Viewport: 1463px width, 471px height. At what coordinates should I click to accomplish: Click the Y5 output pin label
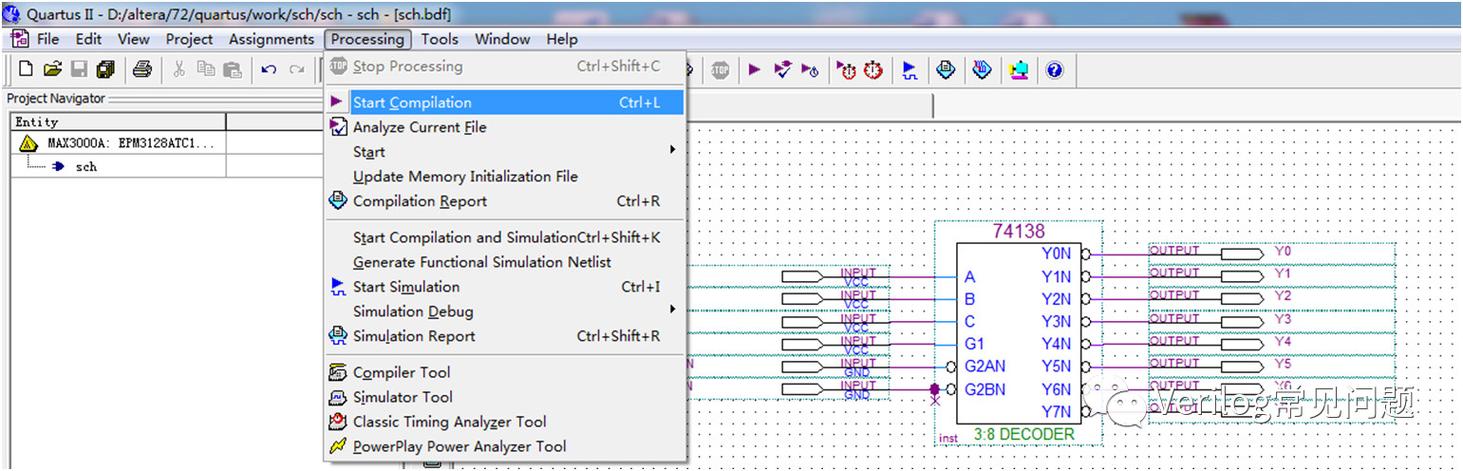pyautogui.click(x=1282, y=364)
